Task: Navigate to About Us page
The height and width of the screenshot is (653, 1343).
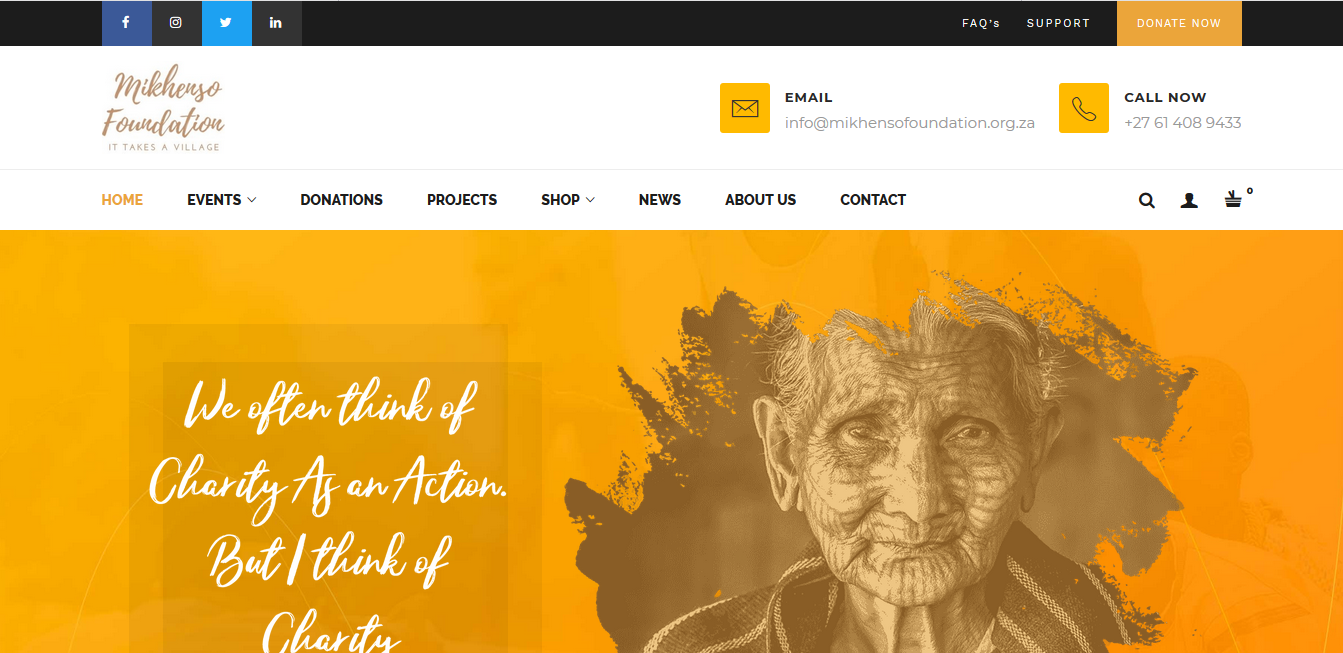Action: [x=761, y=200]
